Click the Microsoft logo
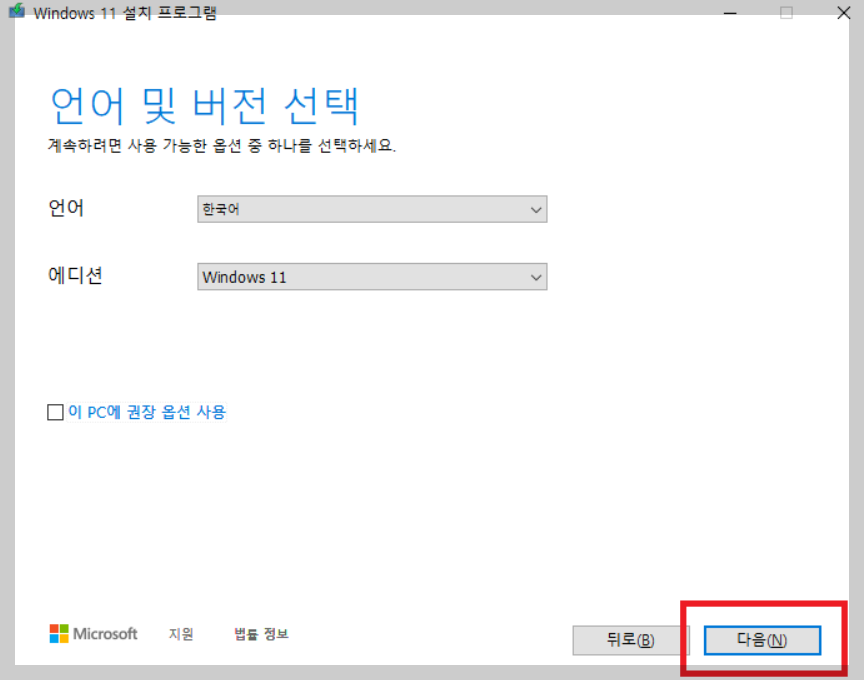The width and height of the screenshot is (864, 680). [x=93, y=634]
